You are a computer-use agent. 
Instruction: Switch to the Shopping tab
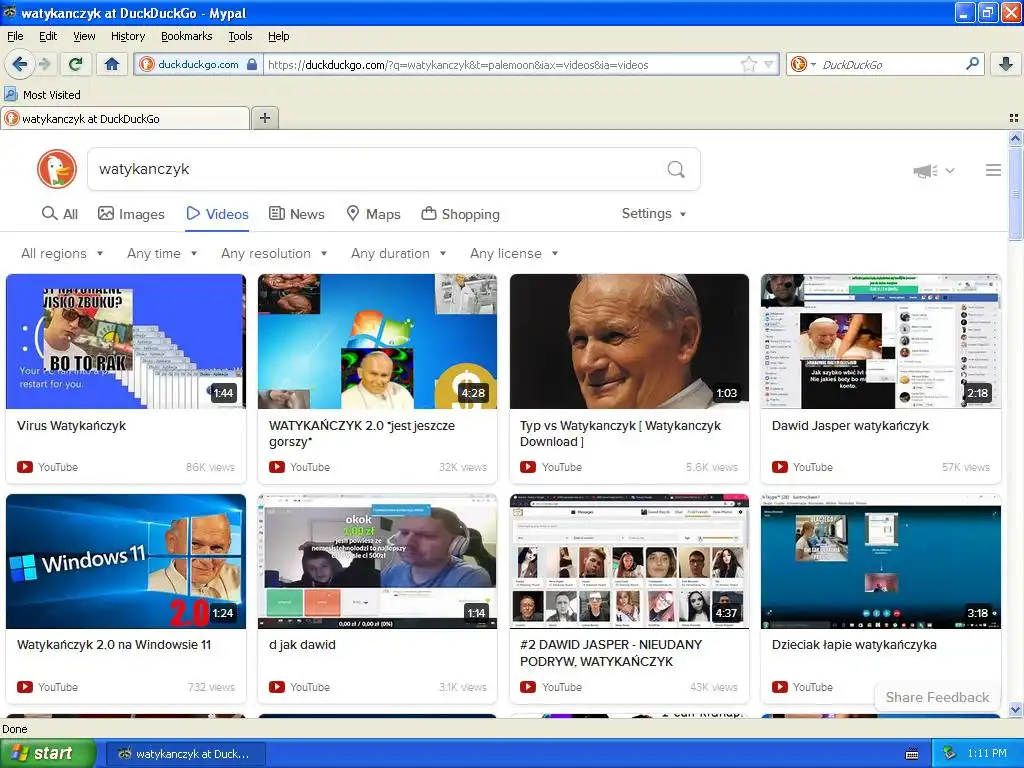pyautogui.click(x=461, y=214)
